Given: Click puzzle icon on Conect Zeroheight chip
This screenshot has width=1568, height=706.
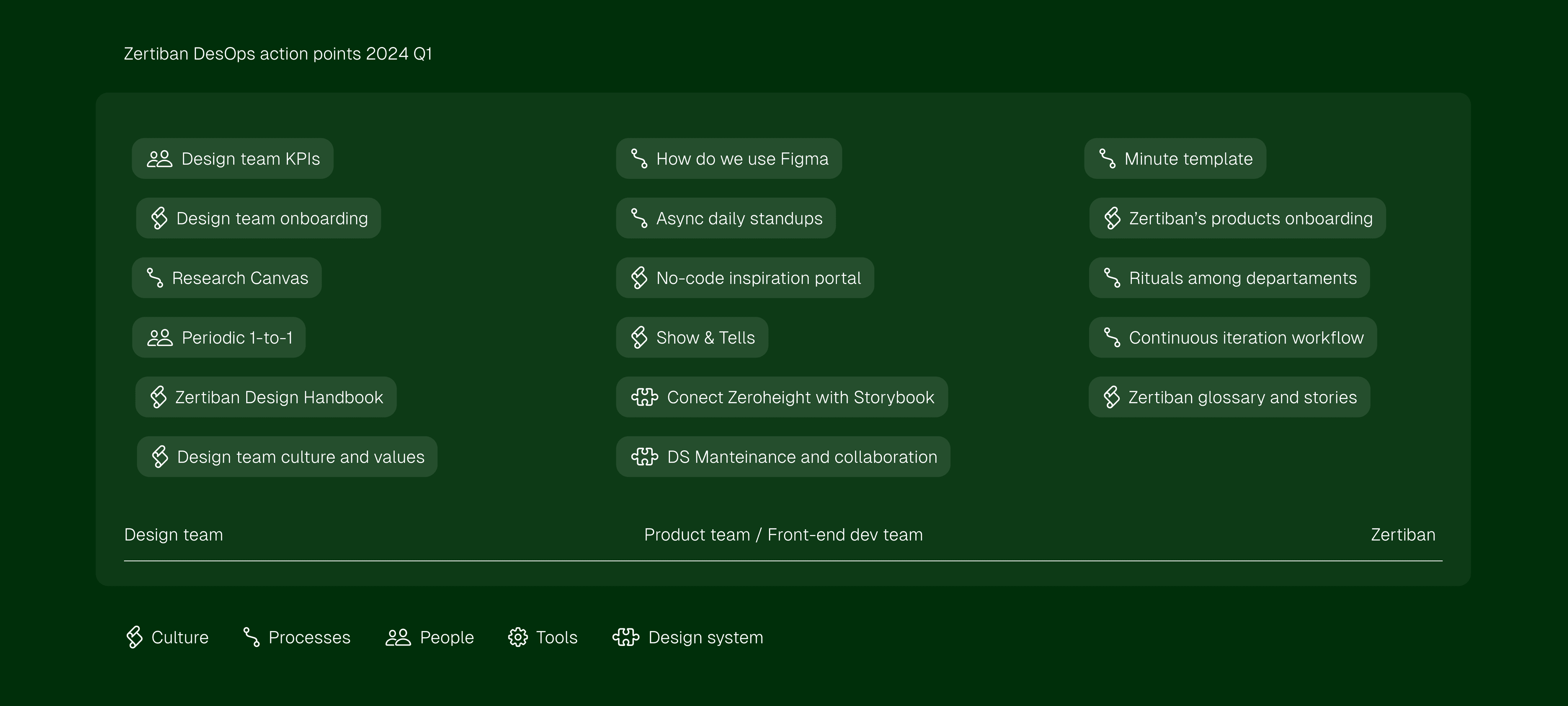Looking at the screenshot, I should [644, 398].
